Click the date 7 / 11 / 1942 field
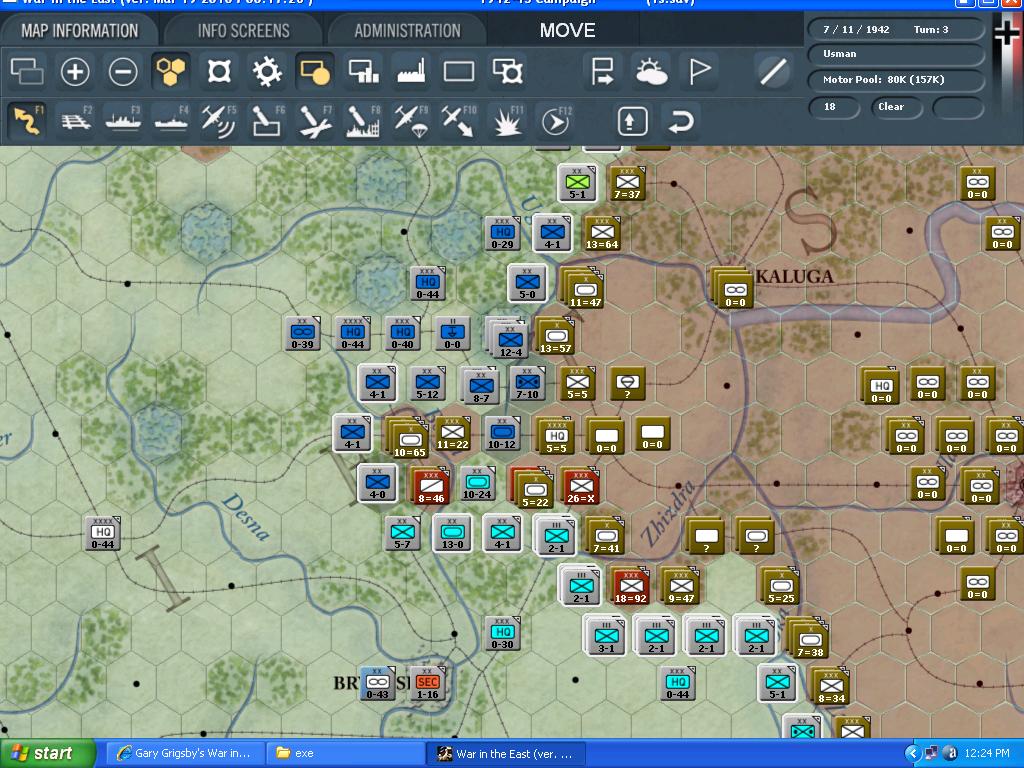 click(856, 29)
